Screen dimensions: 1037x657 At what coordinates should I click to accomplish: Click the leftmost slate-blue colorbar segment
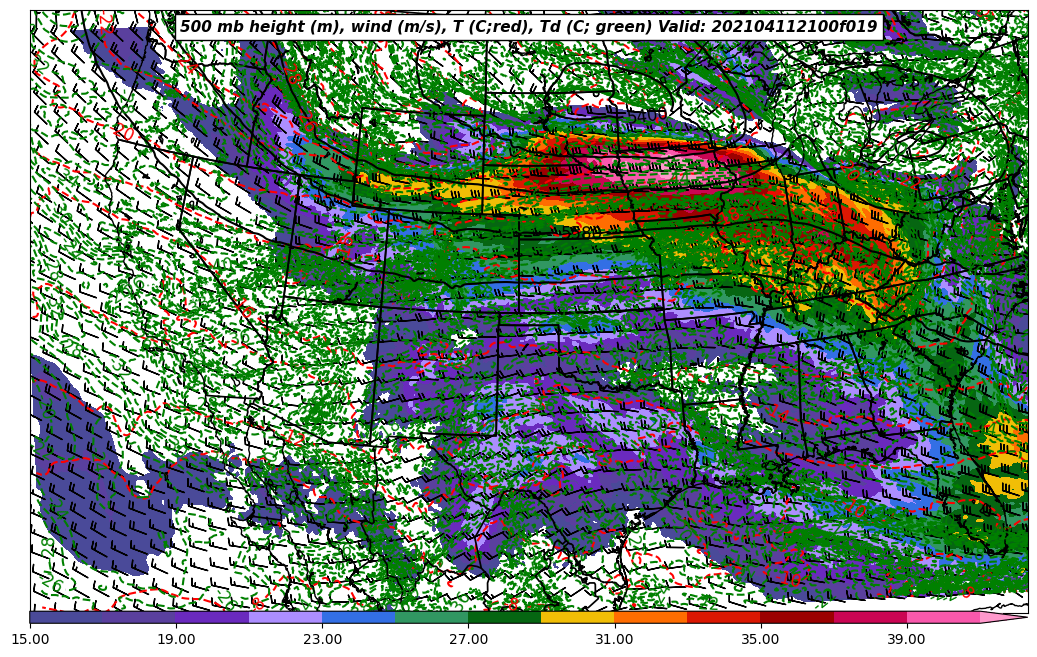pyautogui.click(x=66, y=617)
